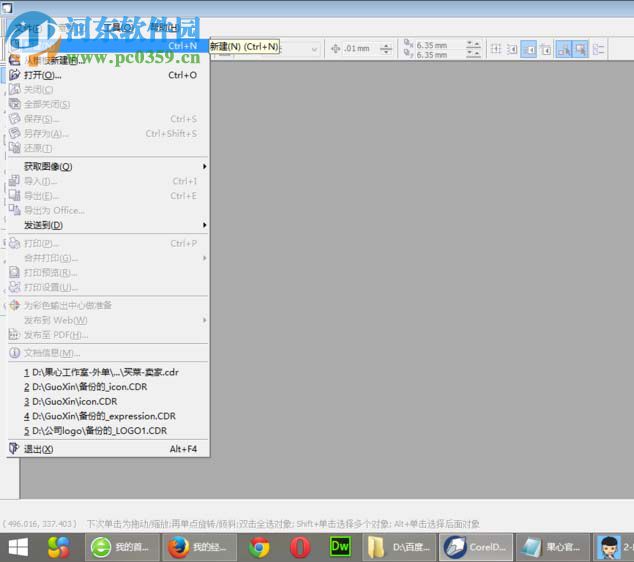
Task: Select 全部关闭(S) menu entry
Action: tap(108, 104)
